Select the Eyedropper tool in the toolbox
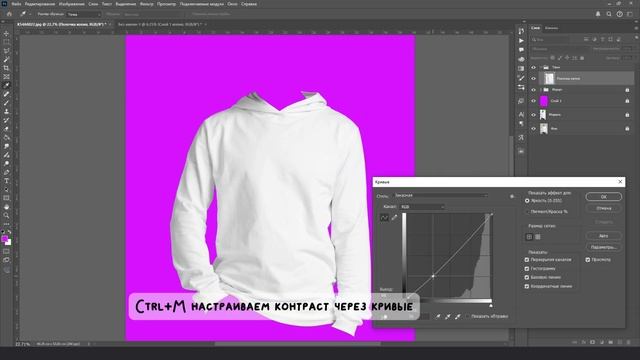 (7, 86)
